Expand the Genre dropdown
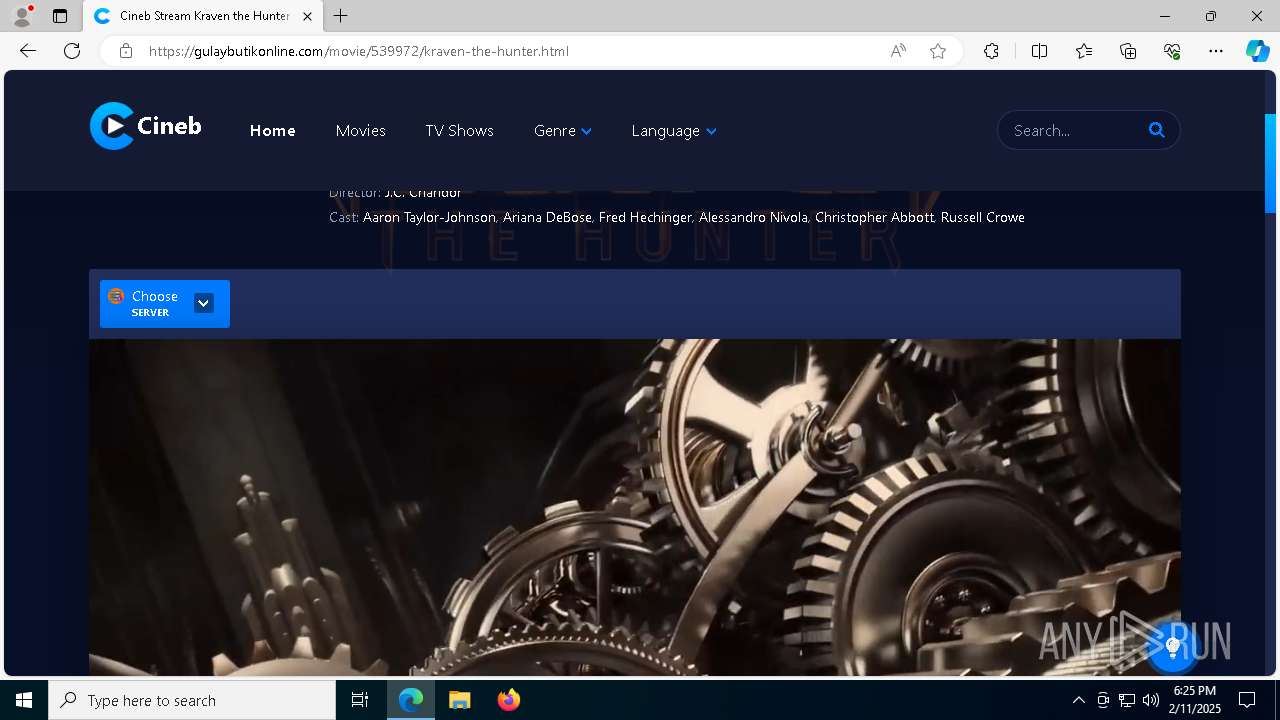This screenshot has height=720, width=1280. [x=563, y=131]
